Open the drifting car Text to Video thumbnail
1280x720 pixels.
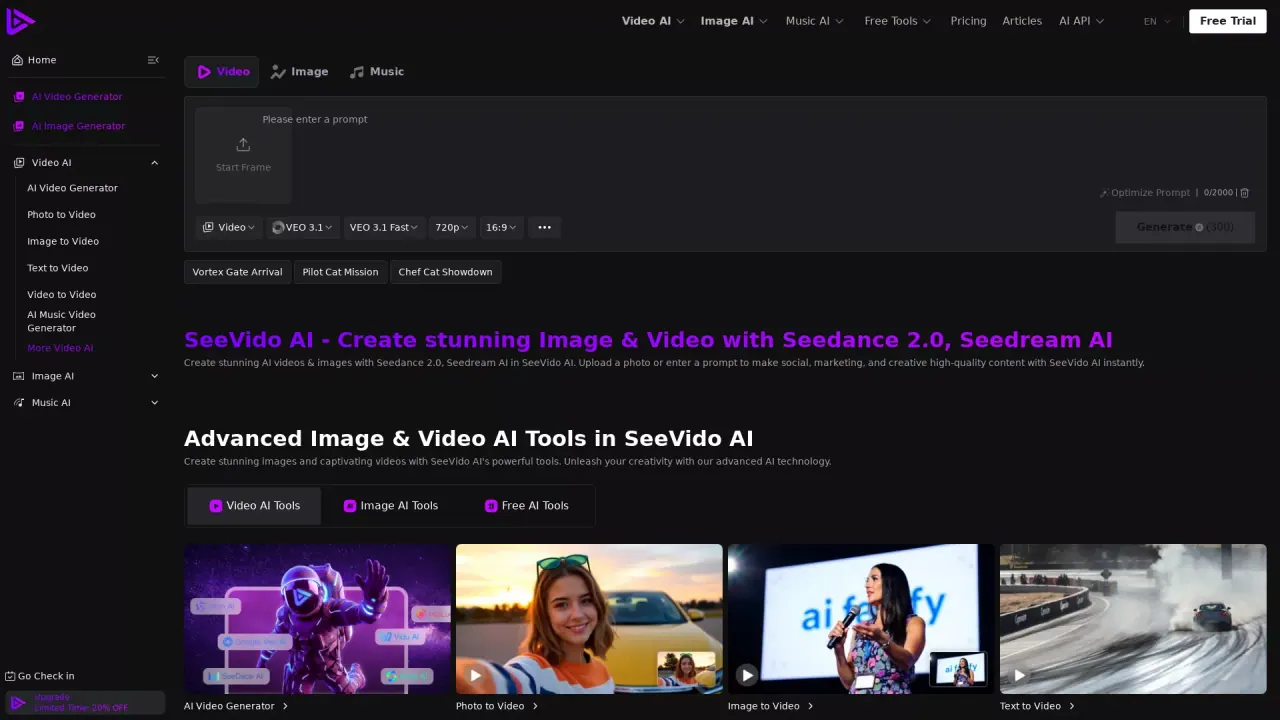click(1133, 619)
